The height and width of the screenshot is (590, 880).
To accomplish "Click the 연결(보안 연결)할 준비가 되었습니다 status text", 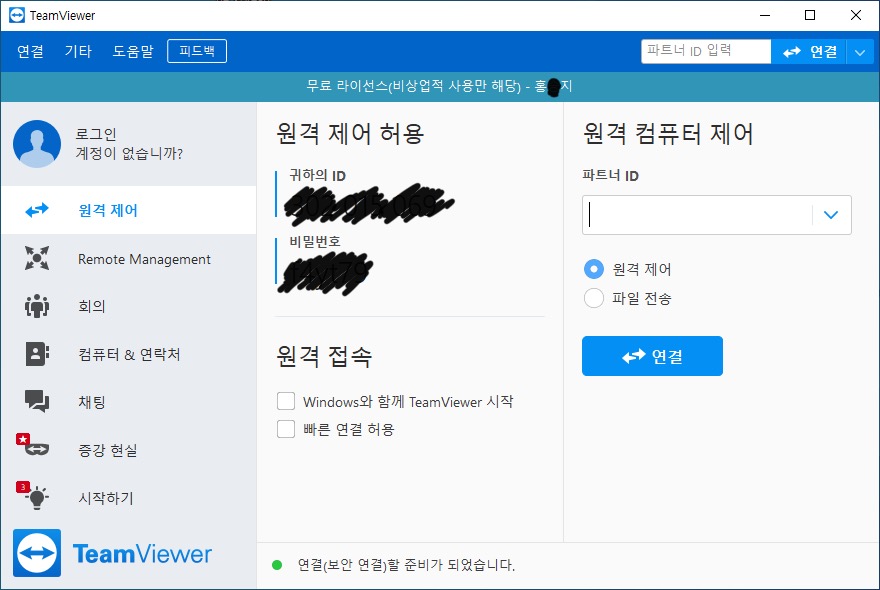I will (406, 565).
